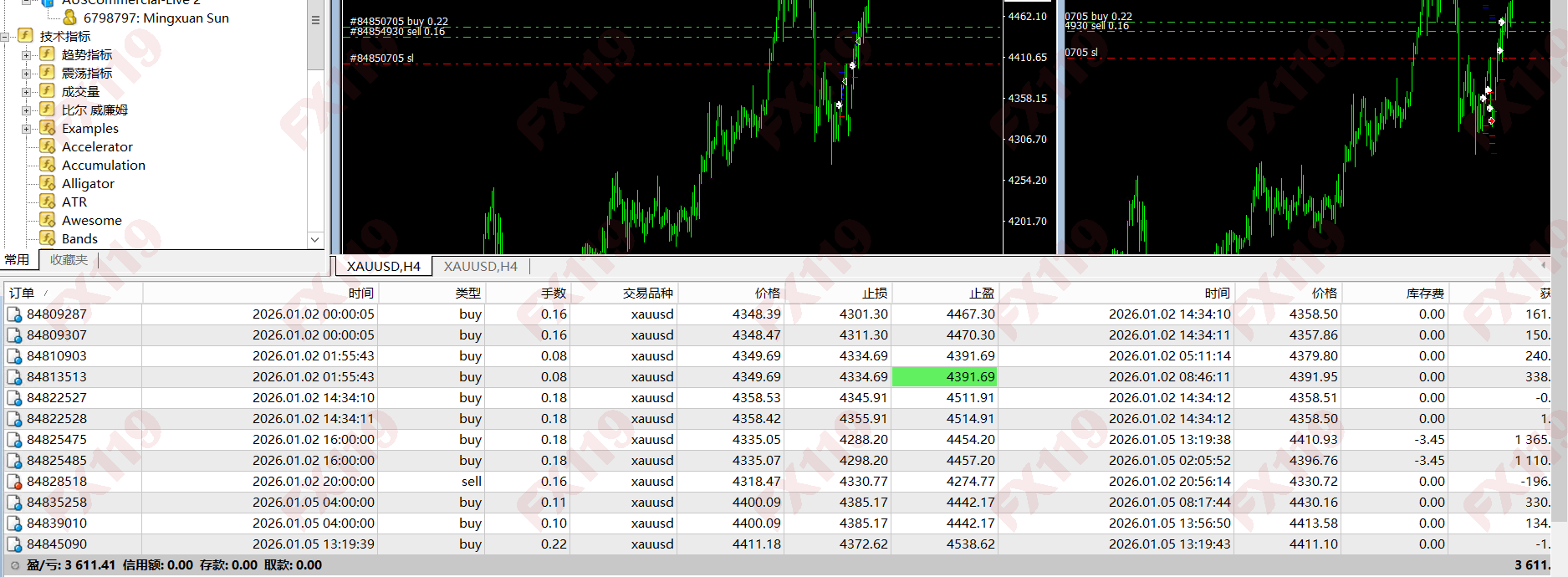This screenshot has width=1568, height=577.
Task: Expand the Examples folder node
Action: pos(26,129)
